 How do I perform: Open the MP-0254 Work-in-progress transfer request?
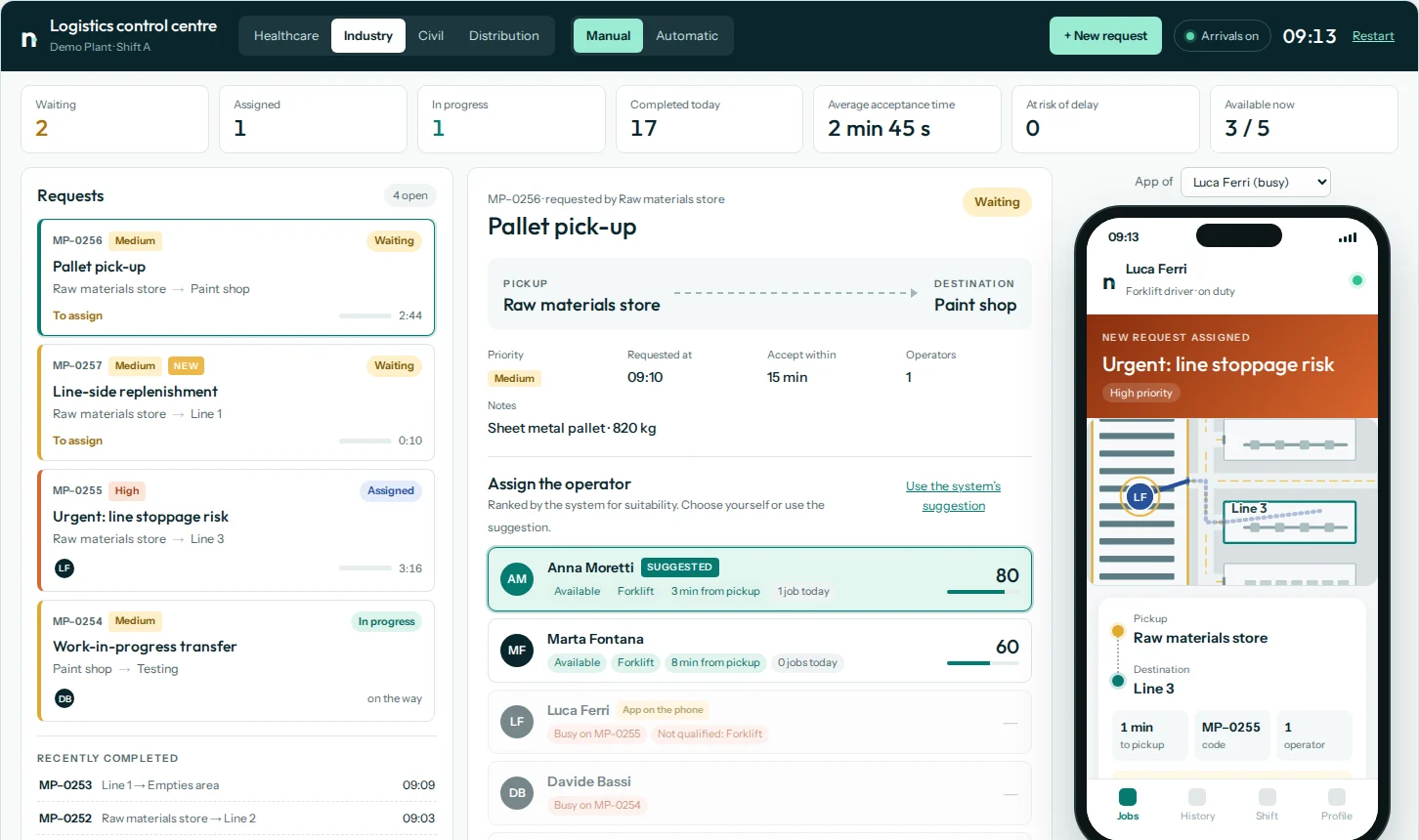tap(236, 660)
